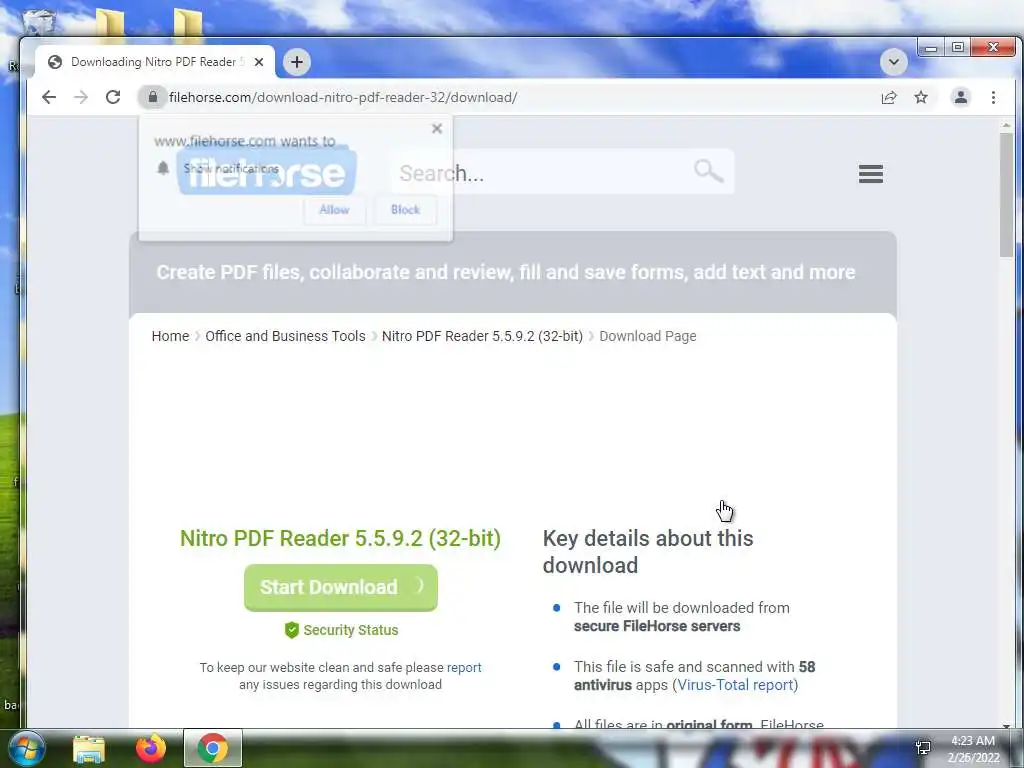
Task: Click the address bar URL
Action: pyautogui.click(x=343, y=97)
